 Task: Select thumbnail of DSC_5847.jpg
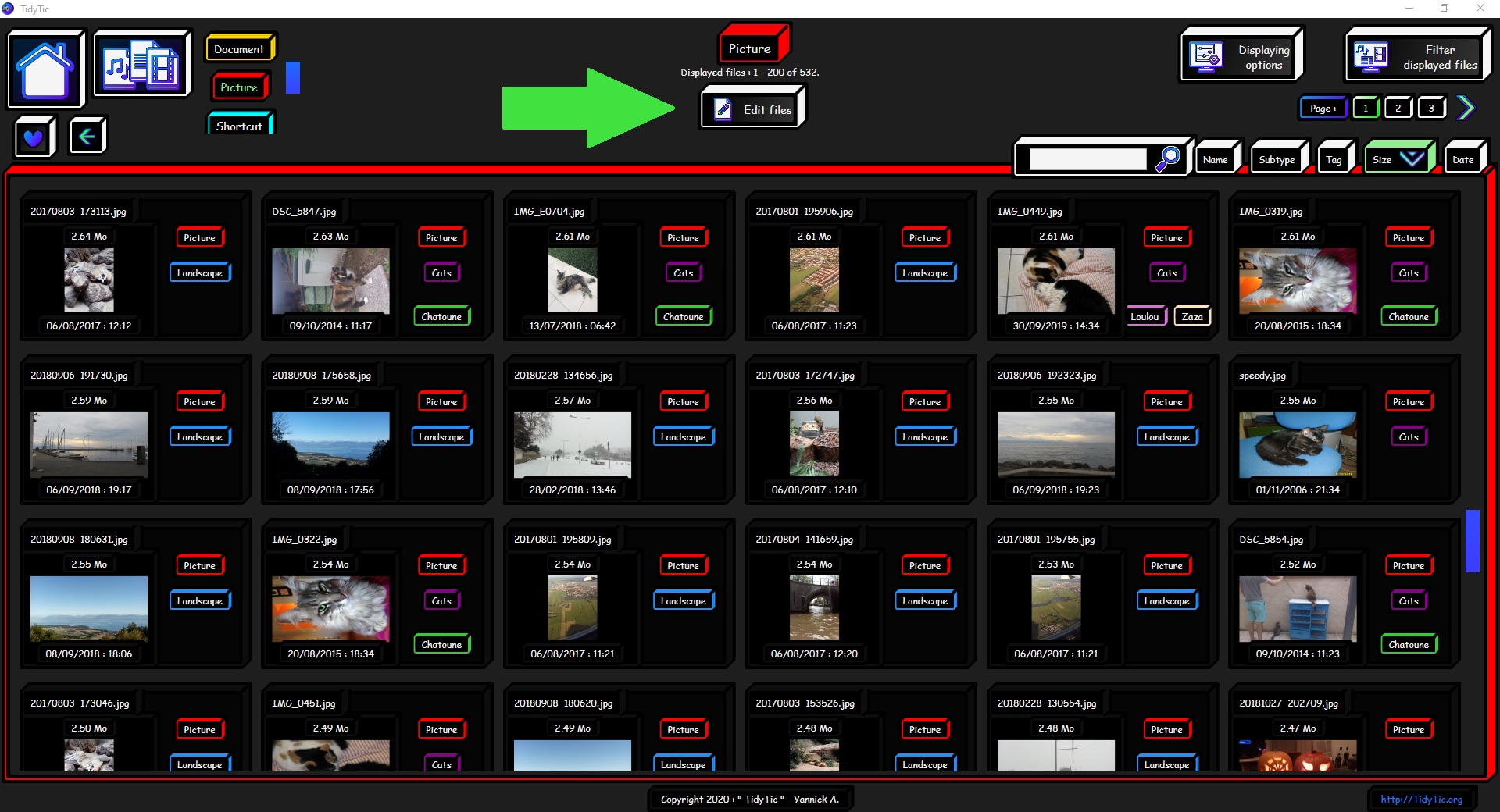click(x=330, y=280)
